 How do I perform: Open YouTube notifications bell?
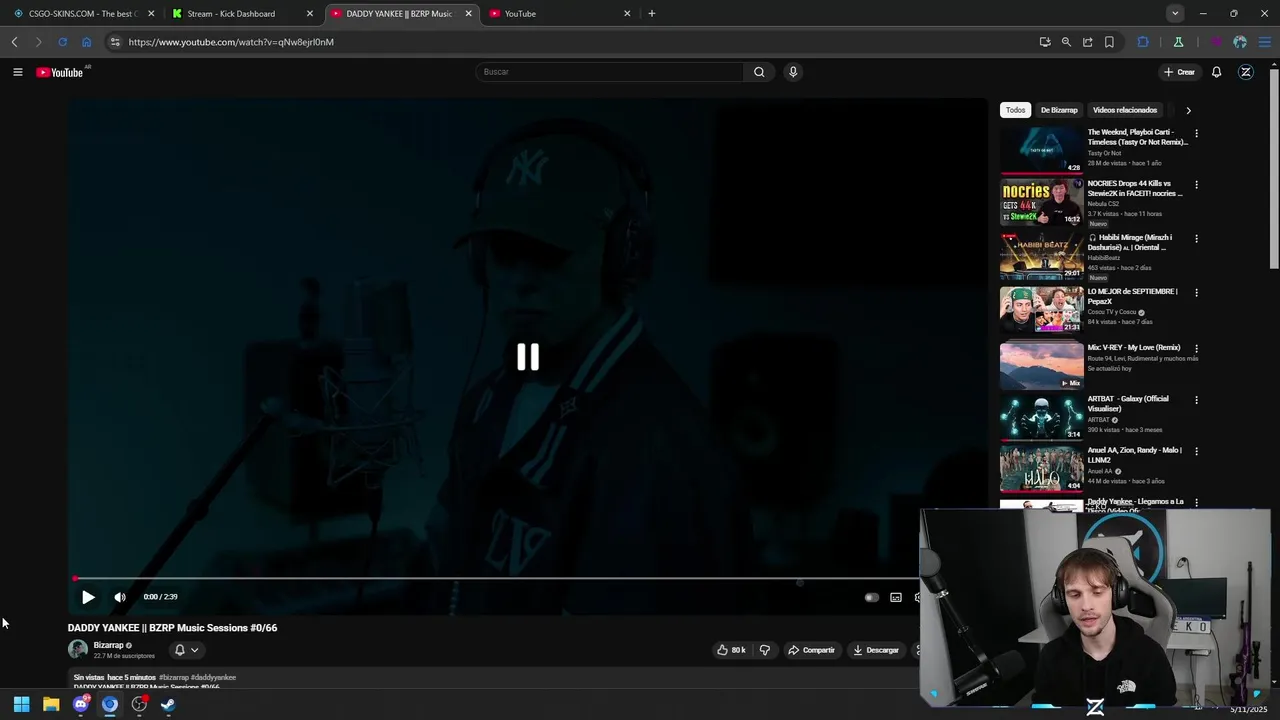coord(1216,72)
